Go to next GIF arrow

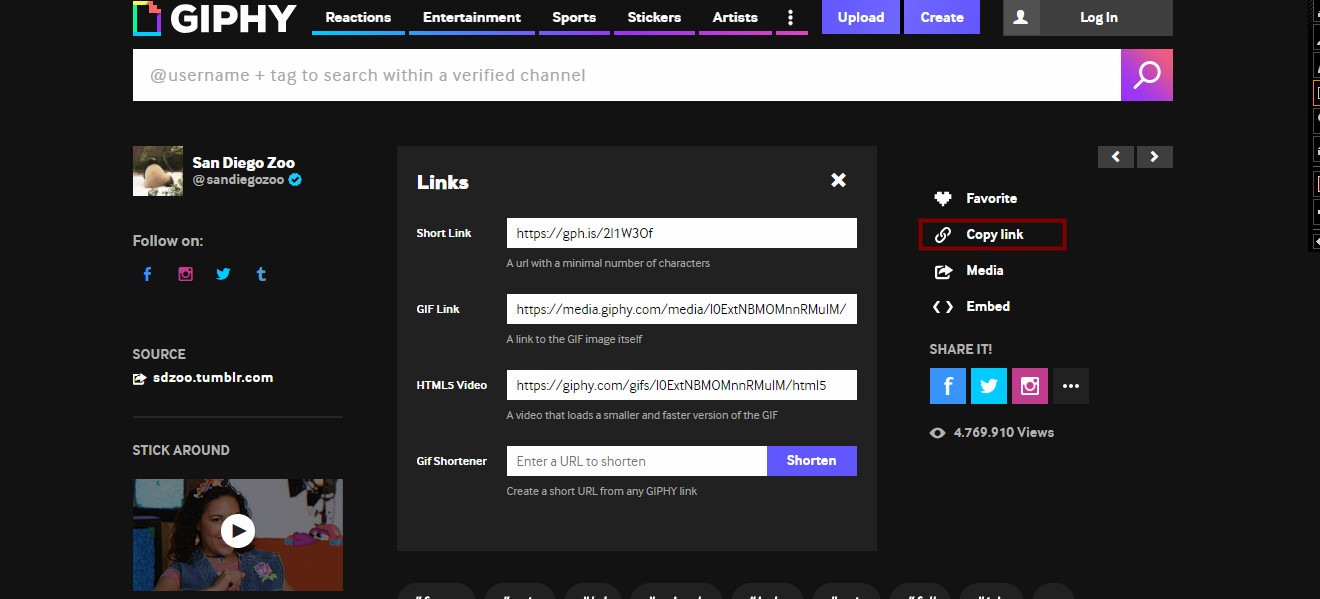click(1155, 157)
